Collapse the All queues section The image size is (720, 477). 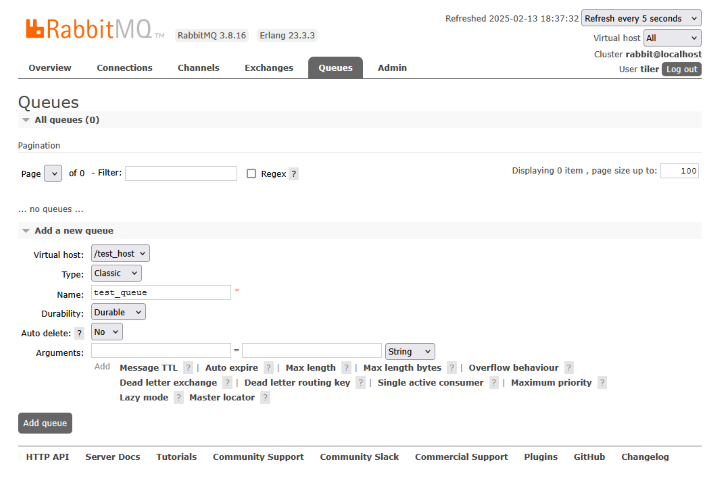[x=67, y=120]
